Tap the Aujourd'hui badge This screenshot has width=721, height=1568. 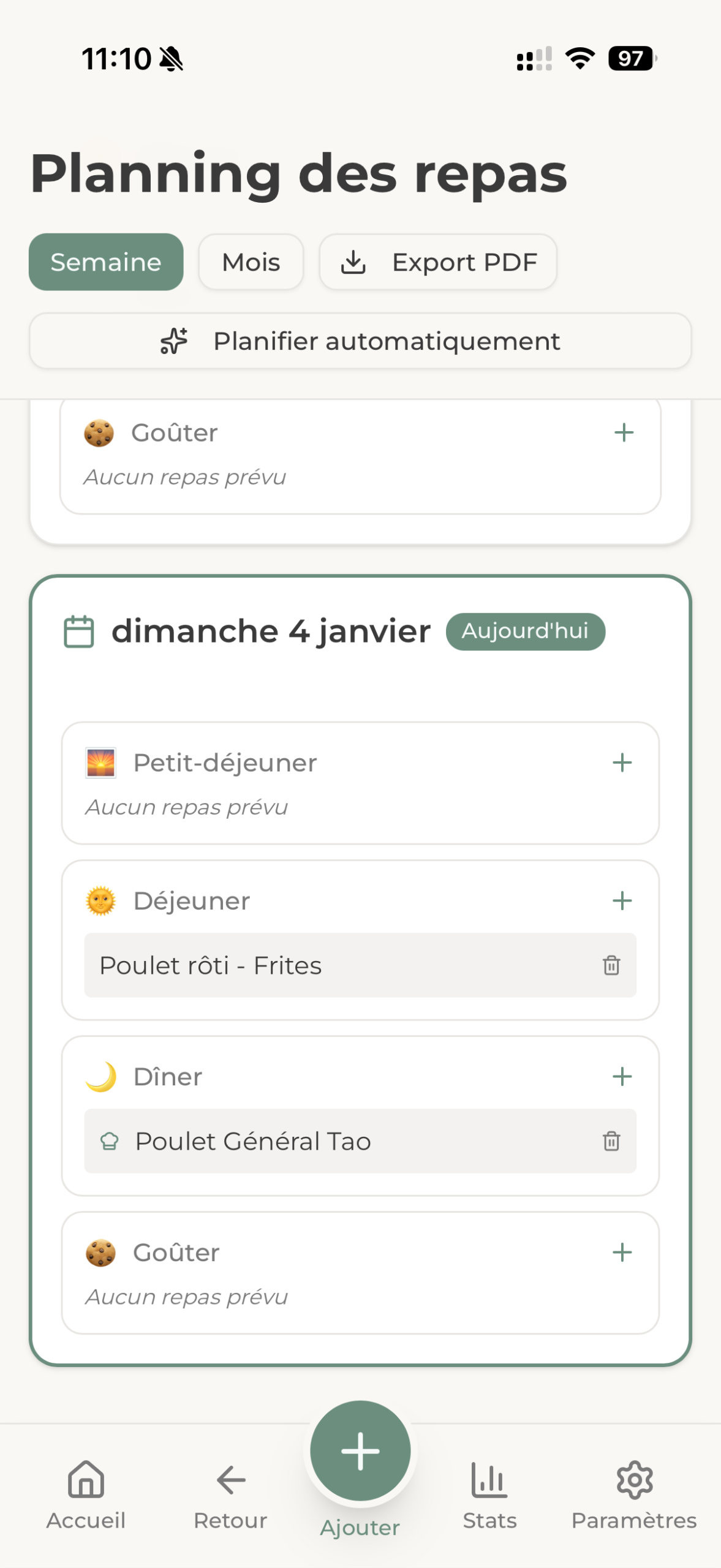tap(525, 631)
